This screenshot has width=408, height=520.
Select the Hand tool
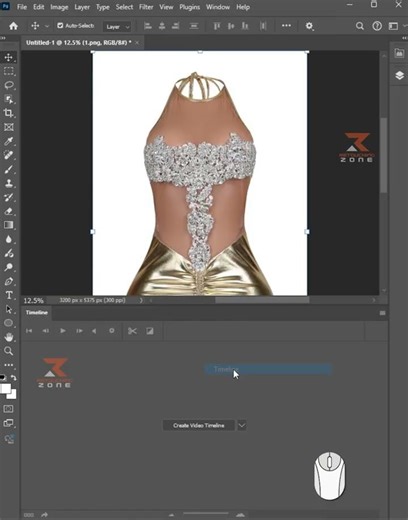9,337
